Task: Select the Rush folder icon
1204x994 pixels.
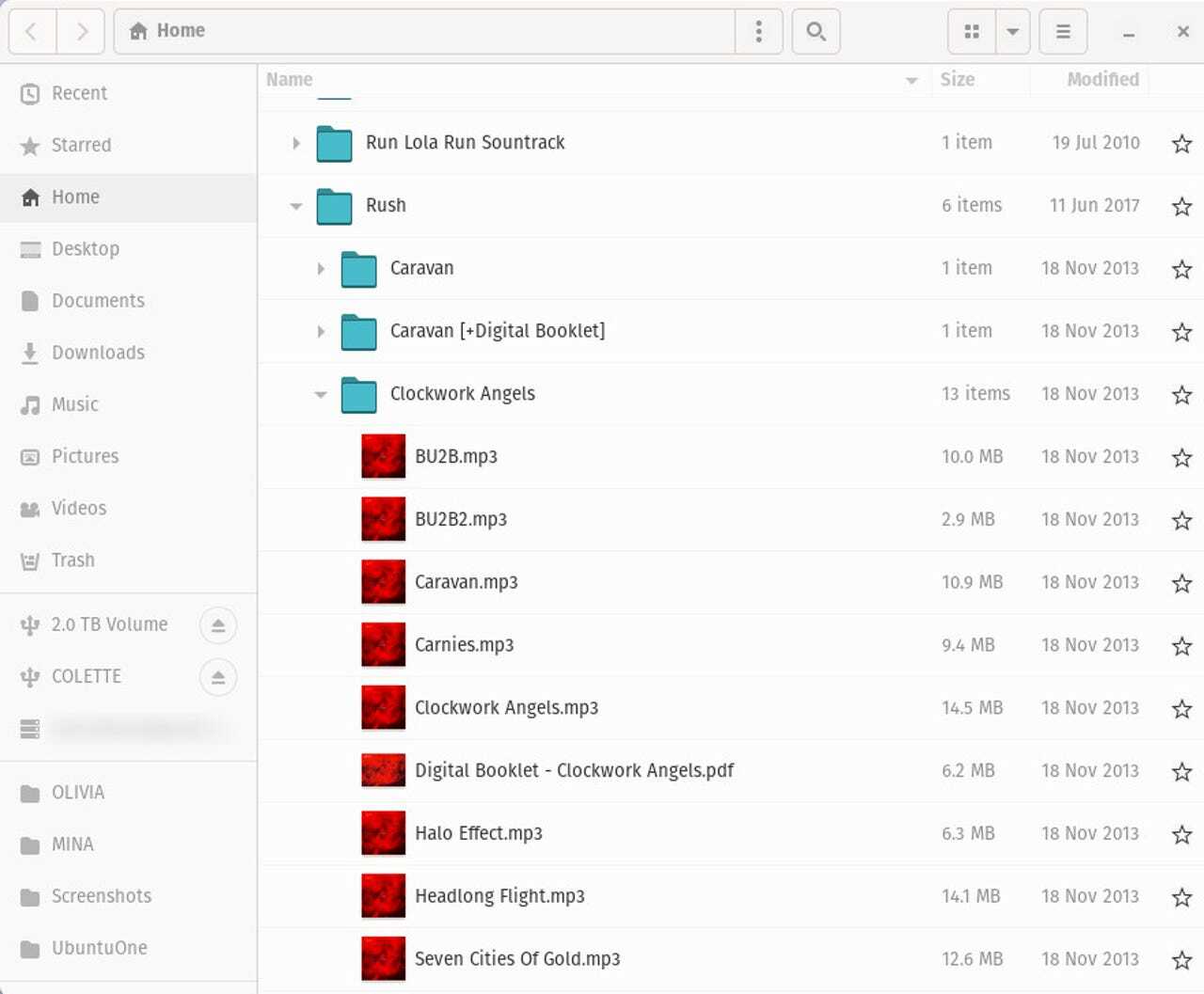Action: pos(334,206)
